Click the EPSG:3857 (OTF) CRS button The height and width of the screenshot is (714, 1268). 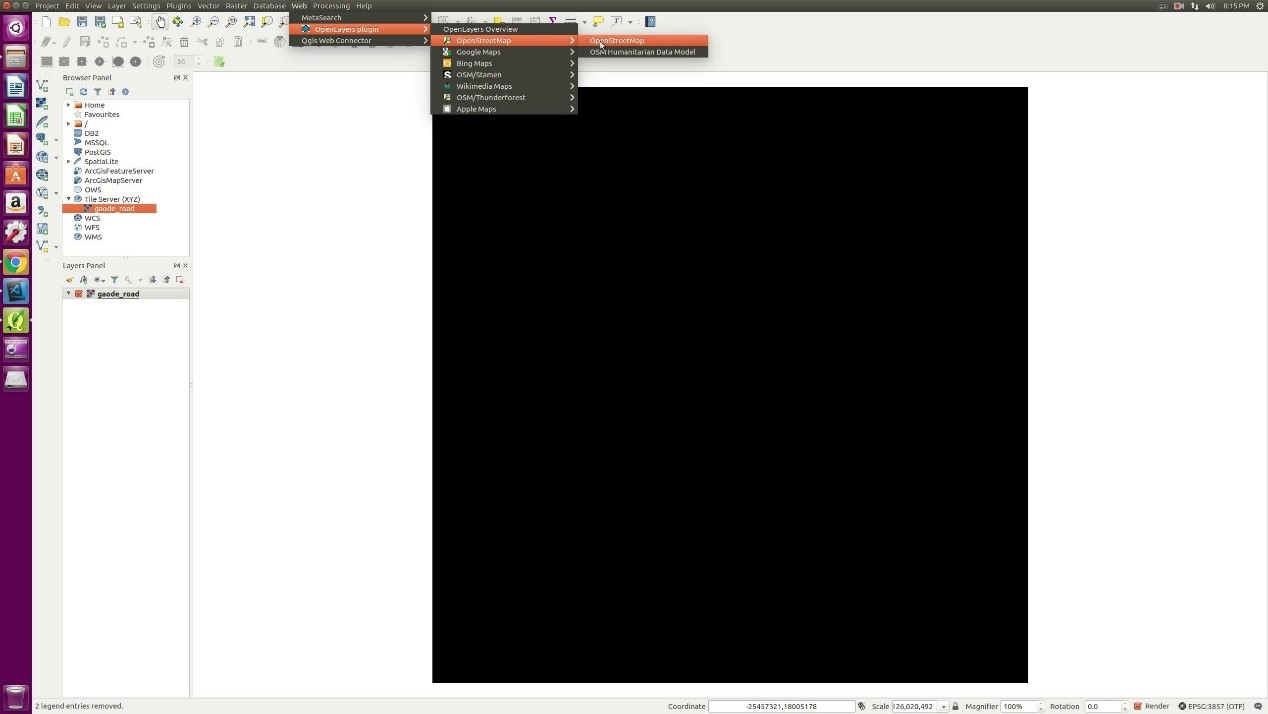coord(1211,706)
